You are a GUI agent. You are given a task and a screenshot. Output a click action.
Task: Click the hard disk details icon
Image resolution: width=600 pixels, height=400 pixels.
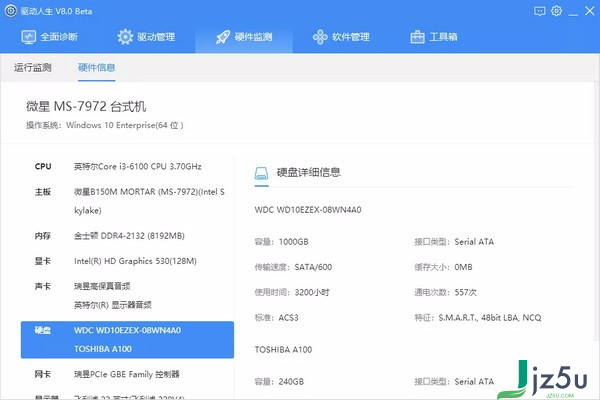tap(261, 173)
